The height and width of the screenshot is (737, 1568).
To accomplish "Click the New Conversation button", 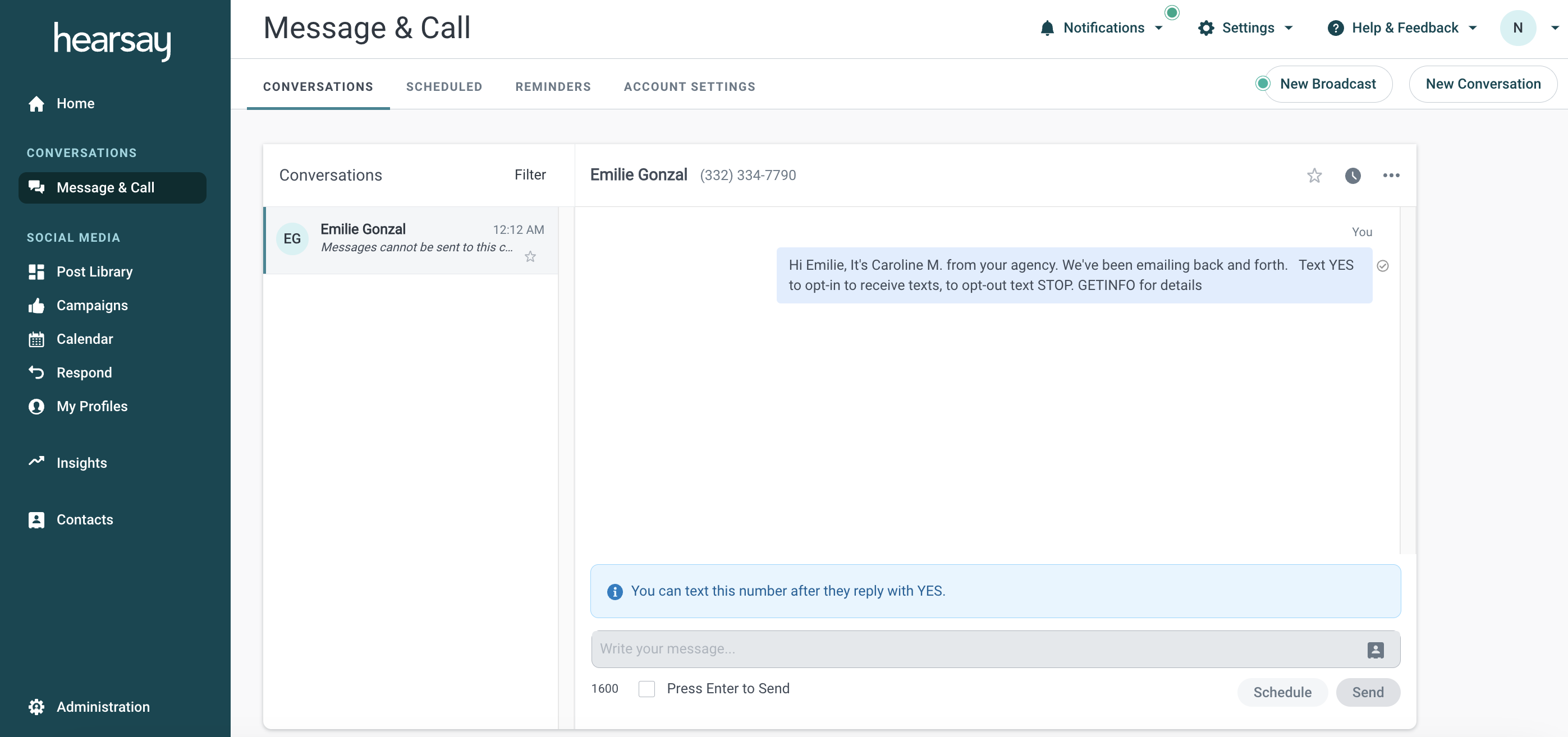I will (1483, 84).
